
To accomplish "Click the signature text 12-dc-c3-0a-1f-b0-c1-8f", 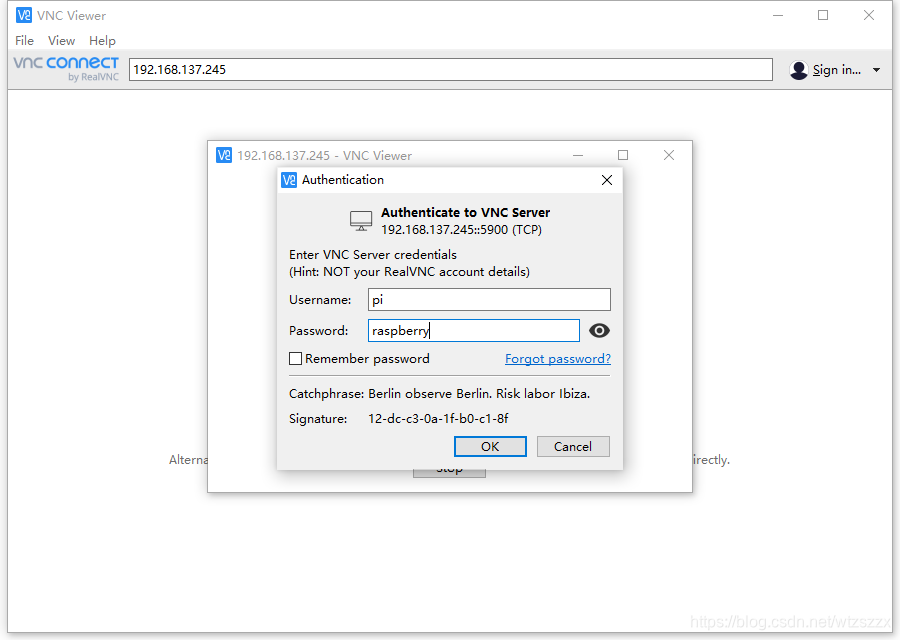I will (x=438, y=419).
